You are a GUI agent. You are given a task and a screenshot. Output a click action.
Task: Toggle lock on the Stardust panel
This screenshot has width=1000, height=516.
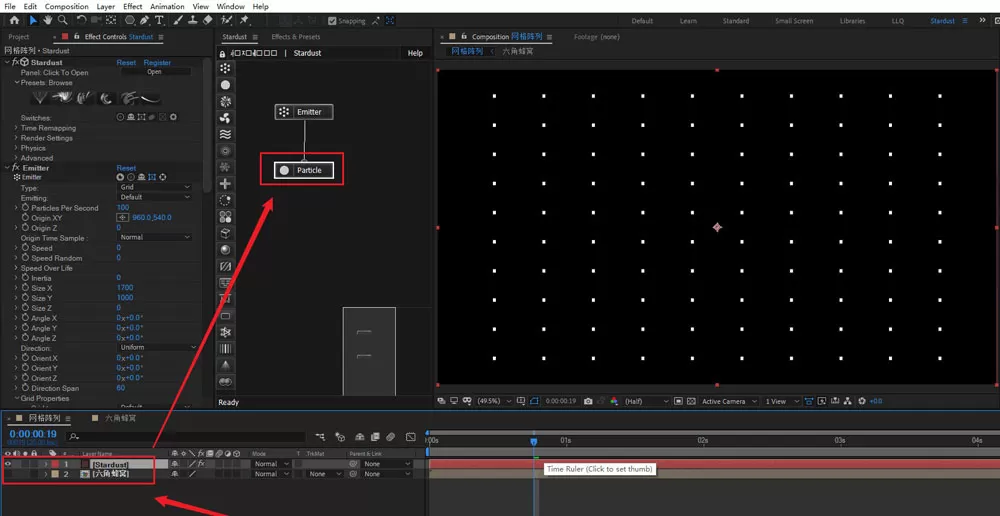222,54
